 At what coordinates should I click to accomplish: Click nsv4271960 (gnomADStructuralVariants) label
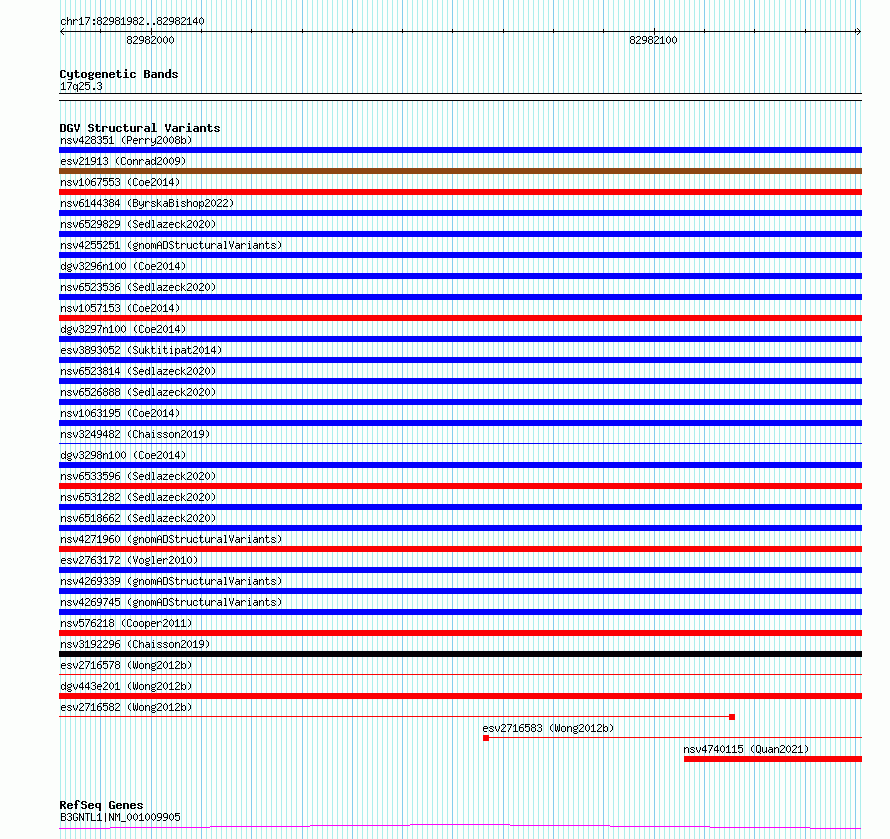click(171, 539)
